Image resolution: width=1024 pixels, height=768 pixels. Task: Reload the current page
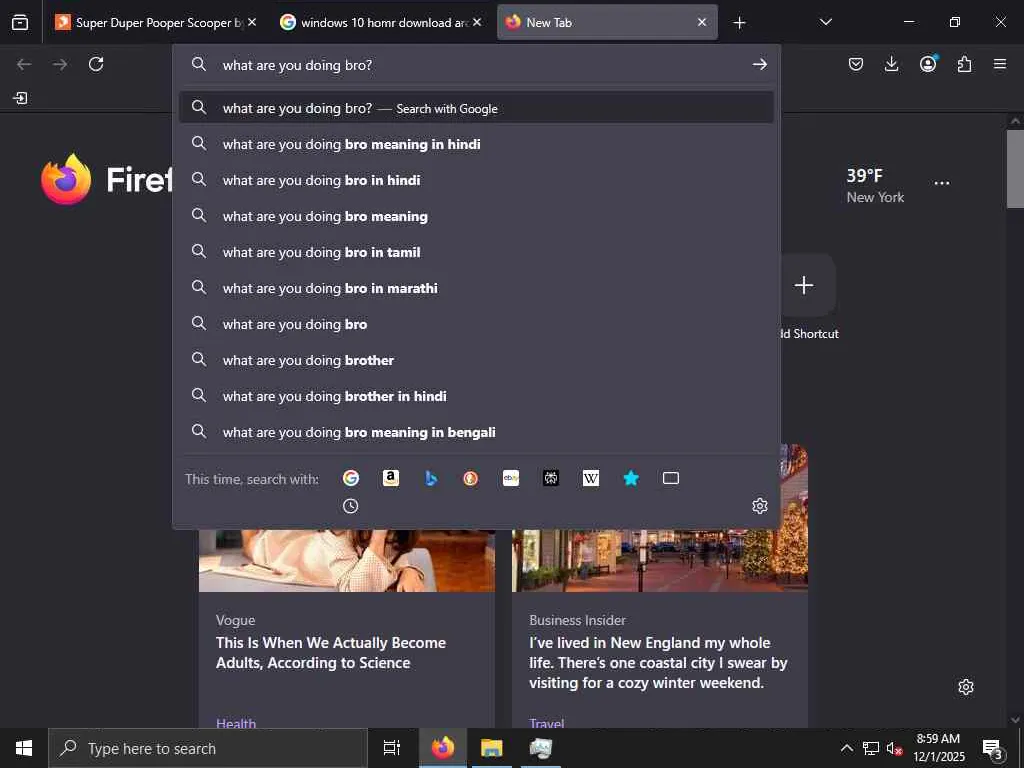[x=96, y=64]
